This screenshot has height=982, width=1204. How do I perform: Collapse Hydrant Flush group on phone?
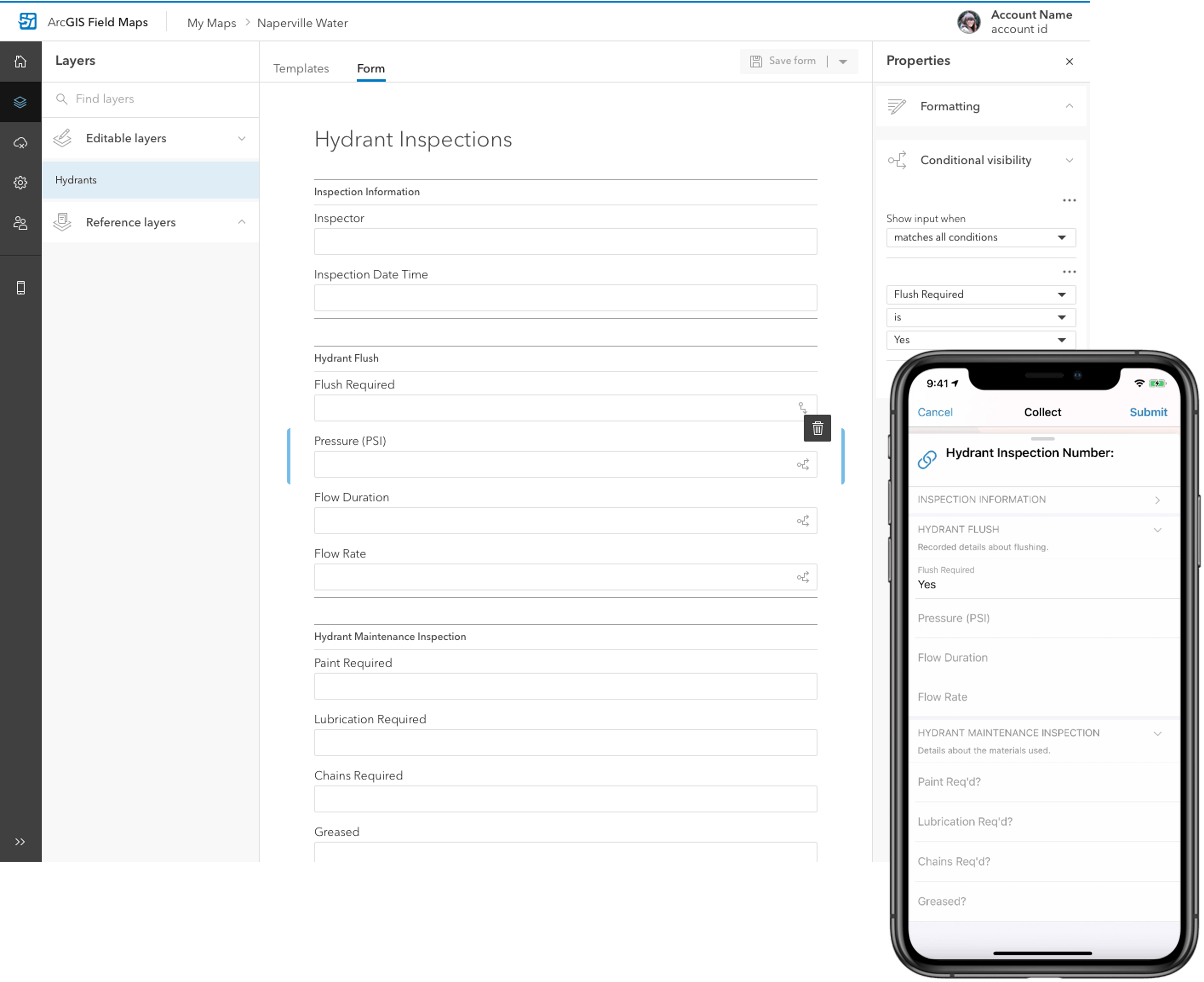point(1157,529)
